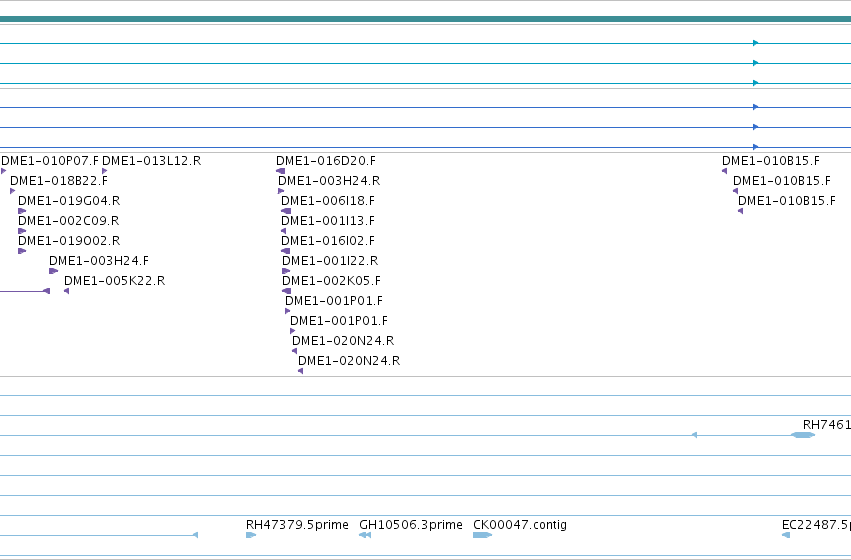851x560 pixels.
Task: Select the DME1-013L12.R feature label
Action: pos(151,161)
